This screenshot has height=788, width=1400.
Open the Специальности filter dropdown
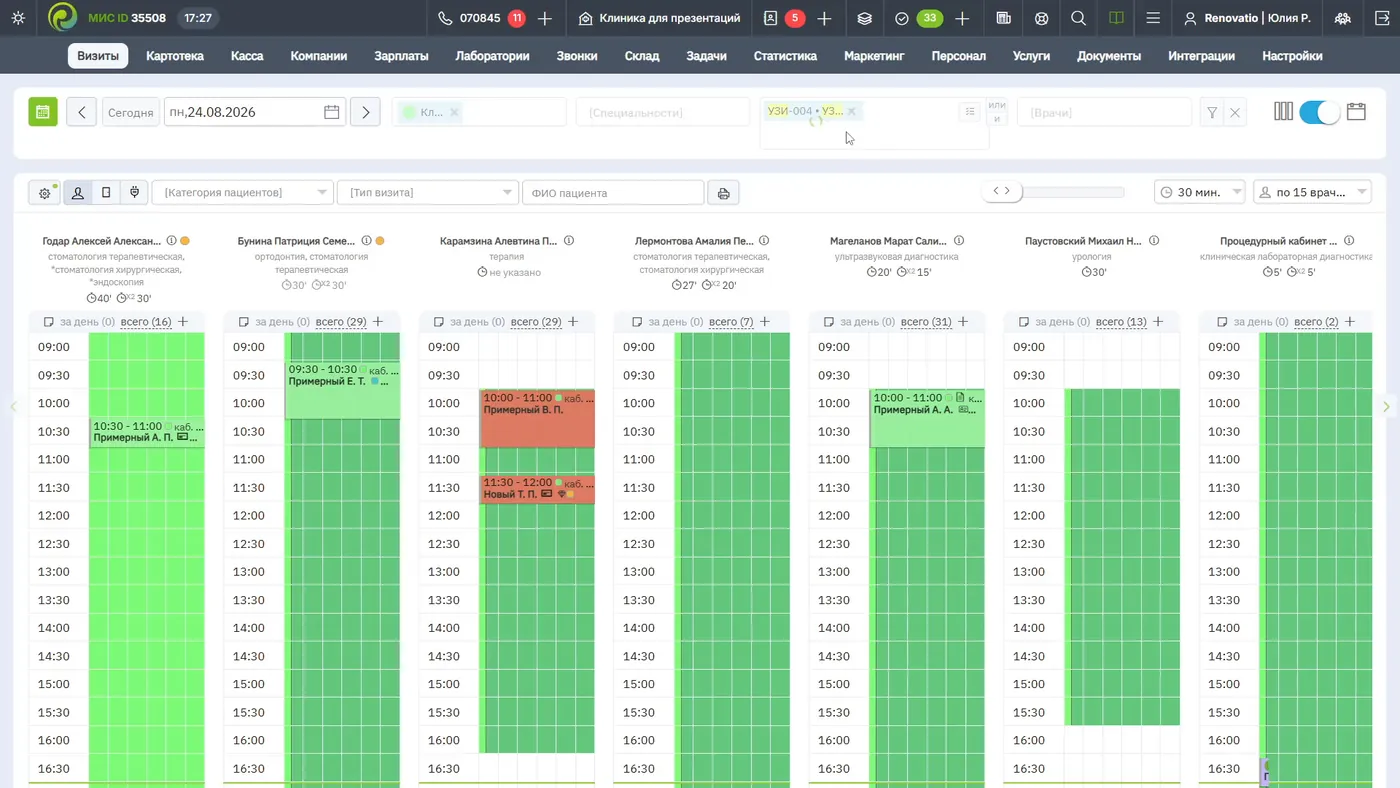pos(663,112)
